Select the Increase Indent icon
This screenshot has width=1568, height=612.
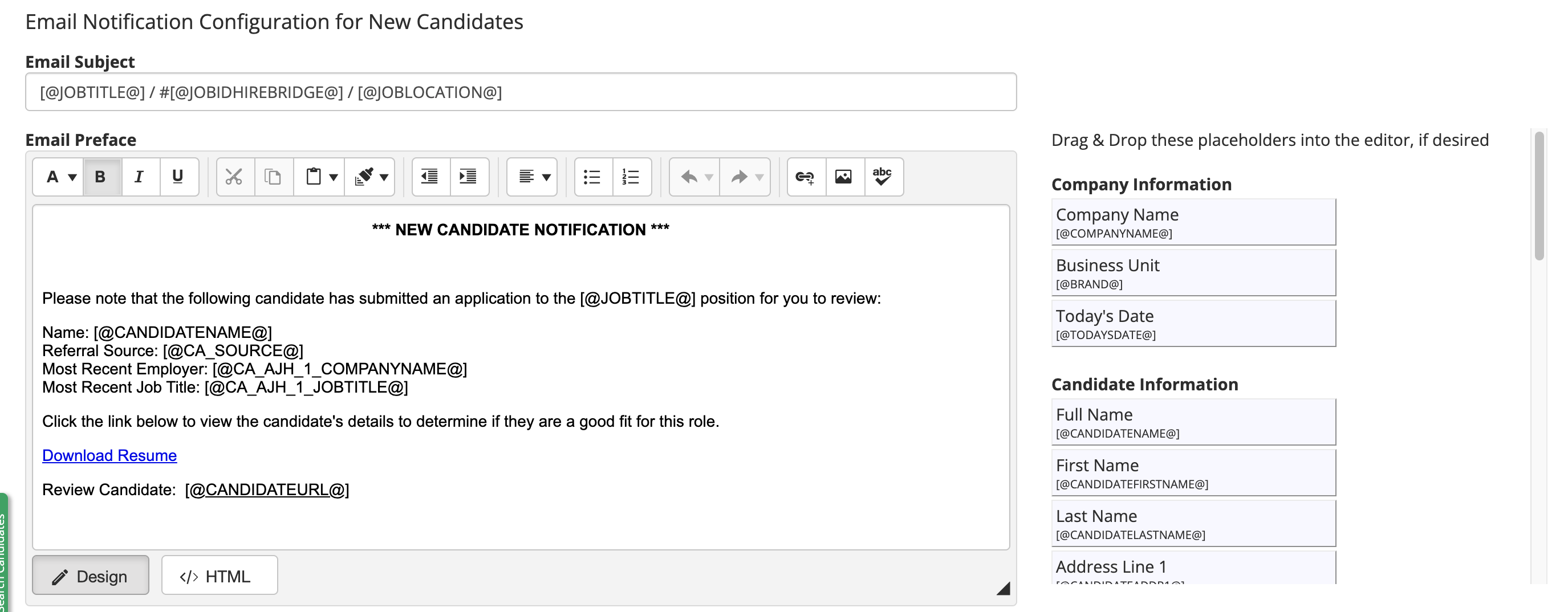click(x=468, y=177)
